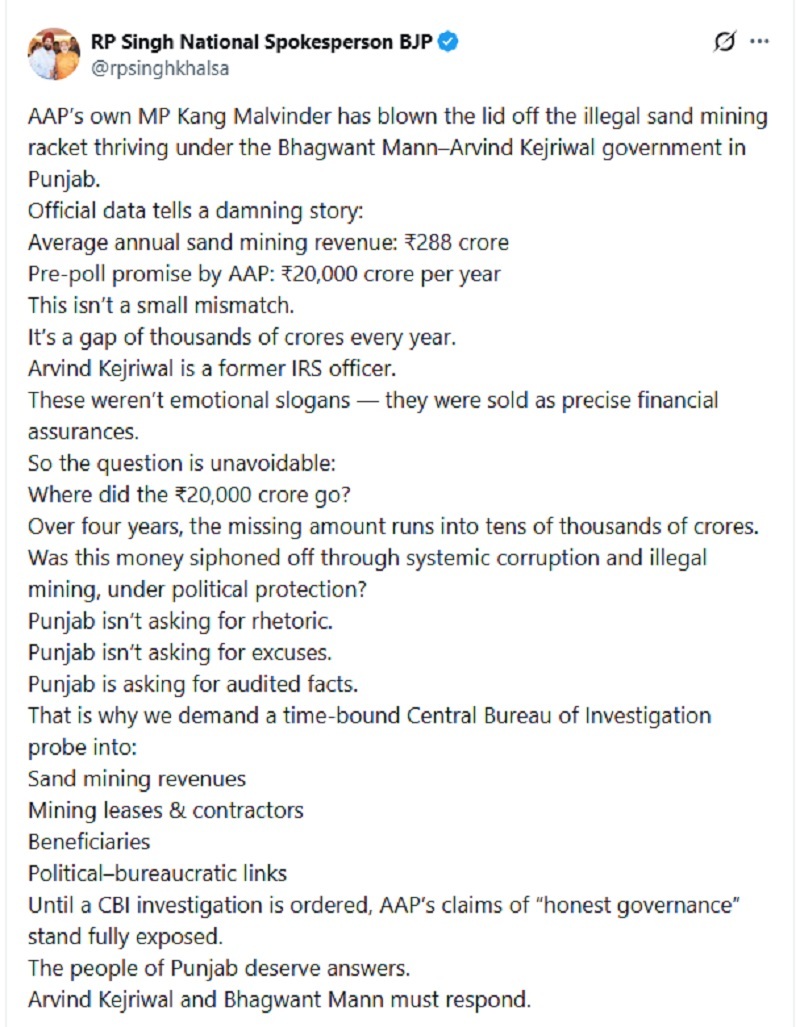
Task: Click the "Sand mining revenues" line
Action: (137, 778)
